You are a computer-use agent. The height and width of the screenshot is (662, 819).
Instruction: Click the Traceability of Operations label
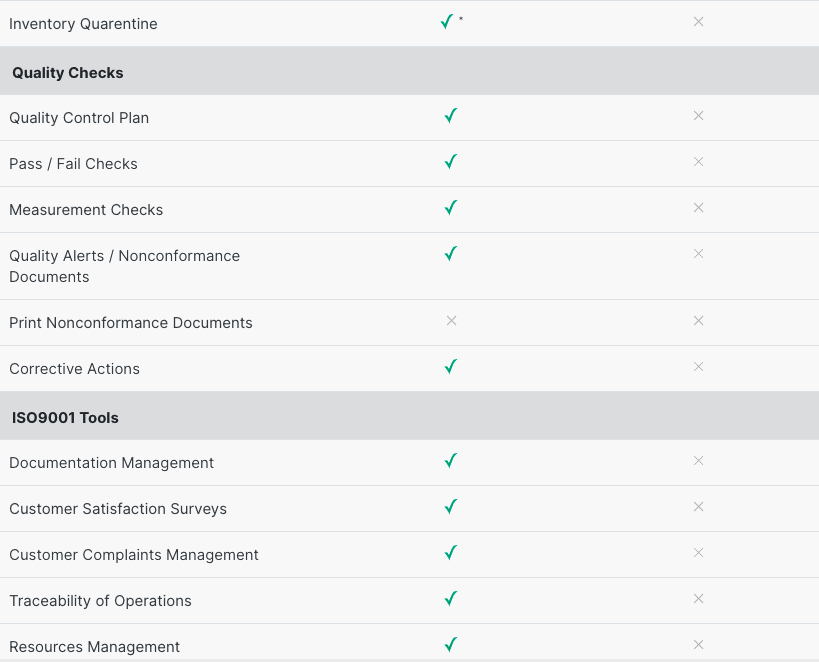coord(100,601)
